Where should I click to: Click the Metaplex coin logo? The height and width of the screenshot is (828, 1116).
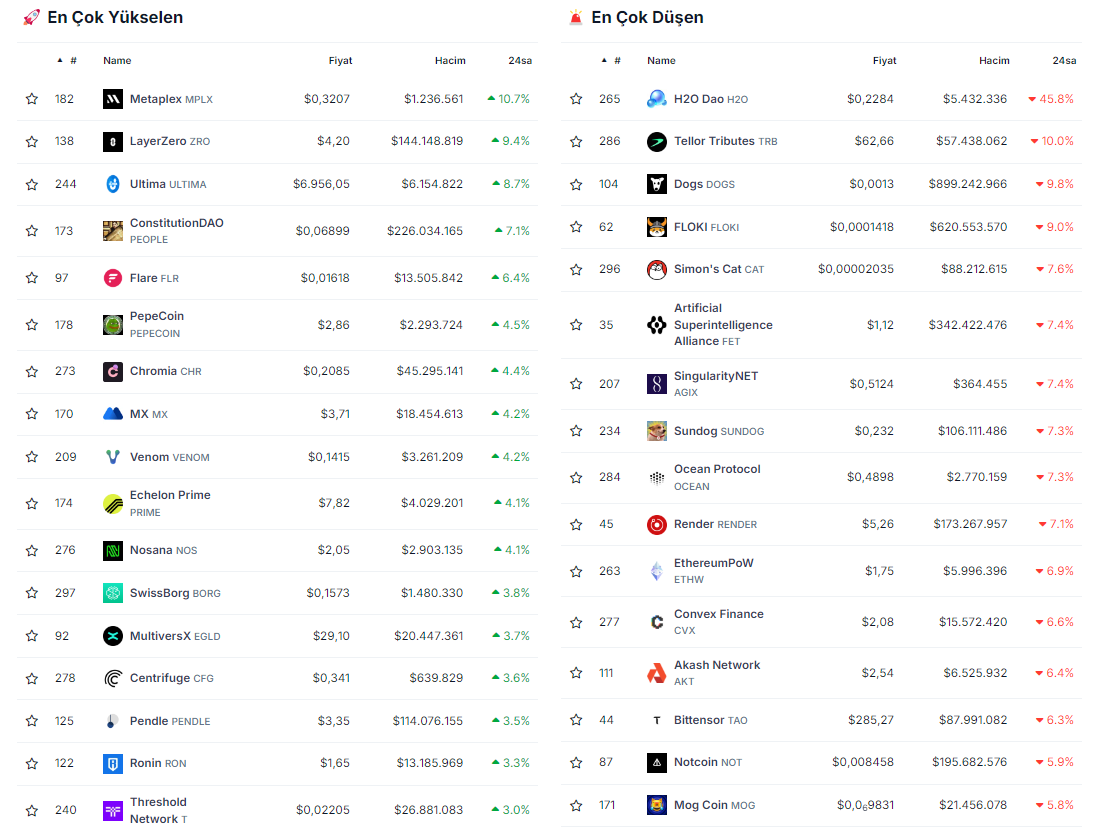(112, 99)
